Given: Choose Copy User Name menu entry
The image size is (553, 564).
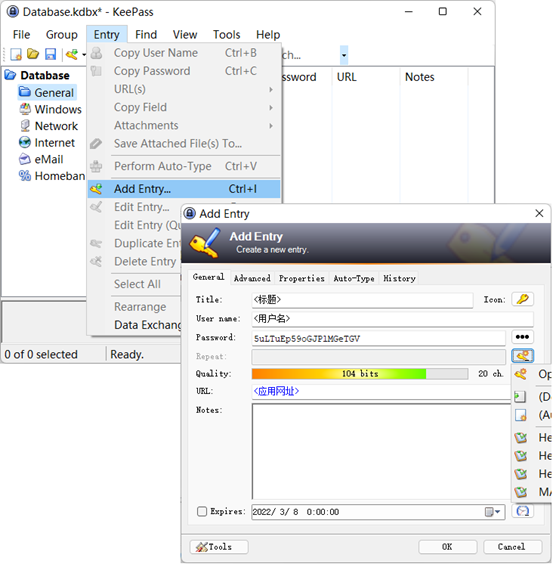Looking at the screenshot, I should (184, 53).
